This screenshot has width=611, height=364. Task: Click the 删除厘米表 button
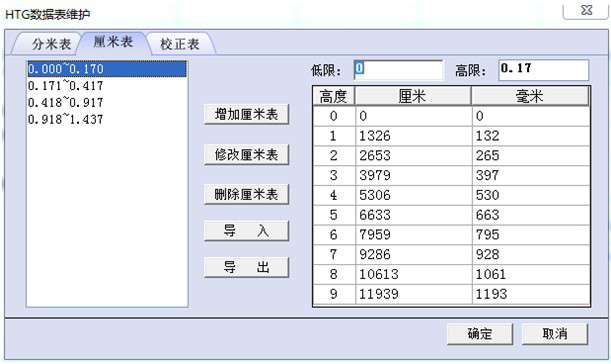[246, 194]
